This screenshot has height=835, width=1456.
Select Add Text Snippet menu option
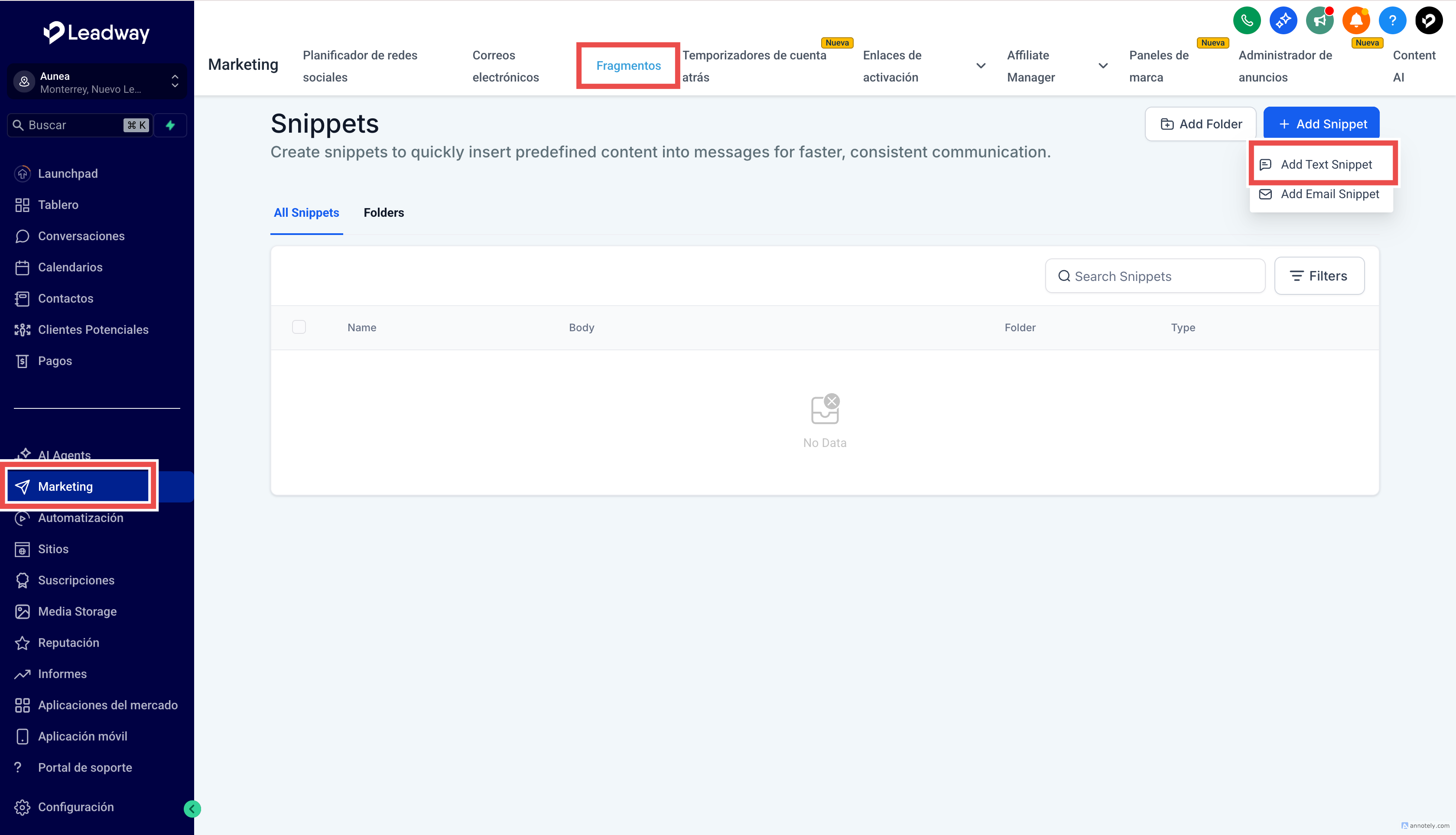pos(1326,165)
